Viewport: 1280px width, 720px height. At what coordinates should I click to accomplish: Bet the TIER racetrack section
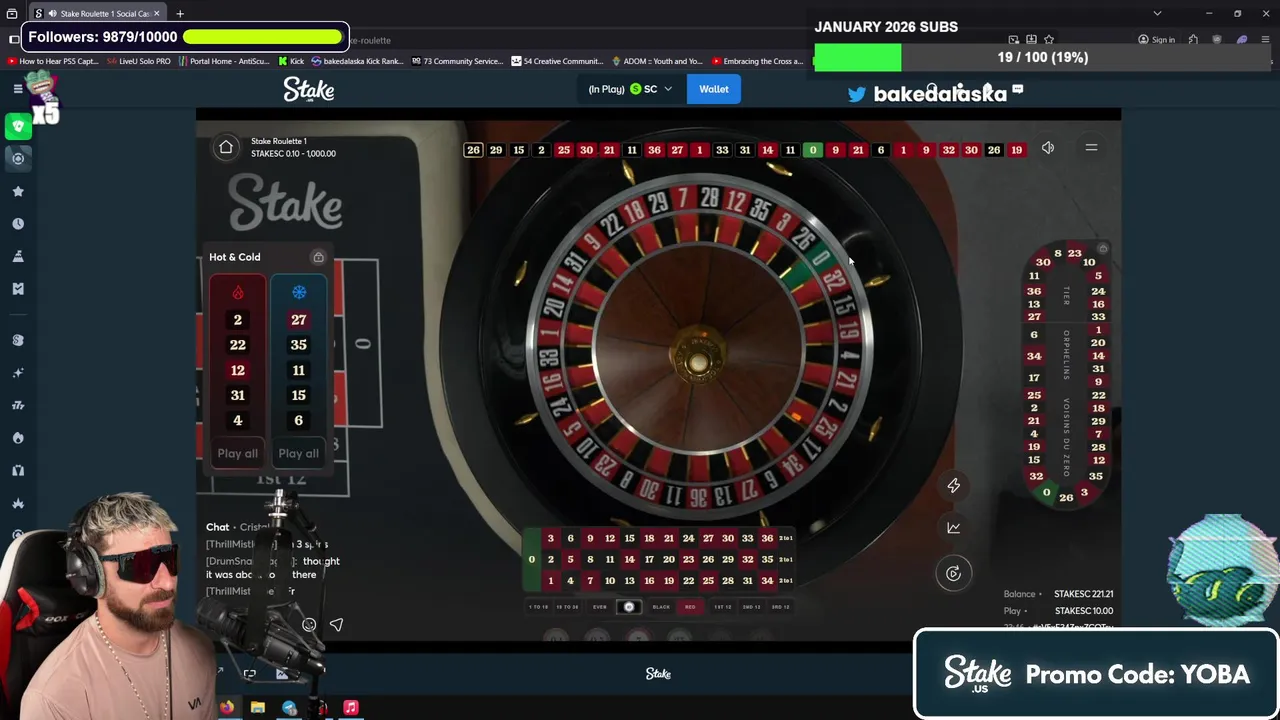[1066, 295]
